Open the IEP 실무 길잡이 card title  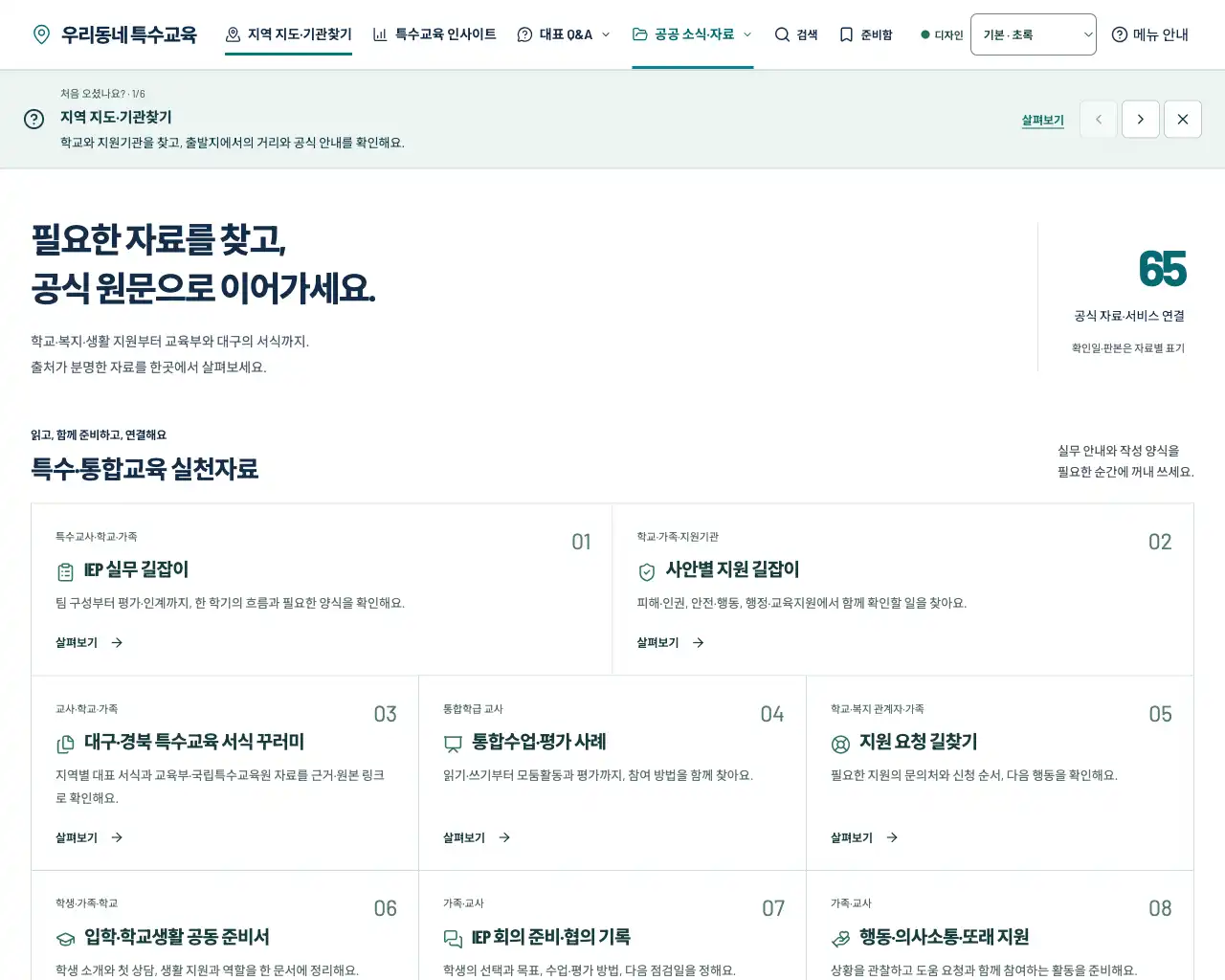[x=136, y=570]
